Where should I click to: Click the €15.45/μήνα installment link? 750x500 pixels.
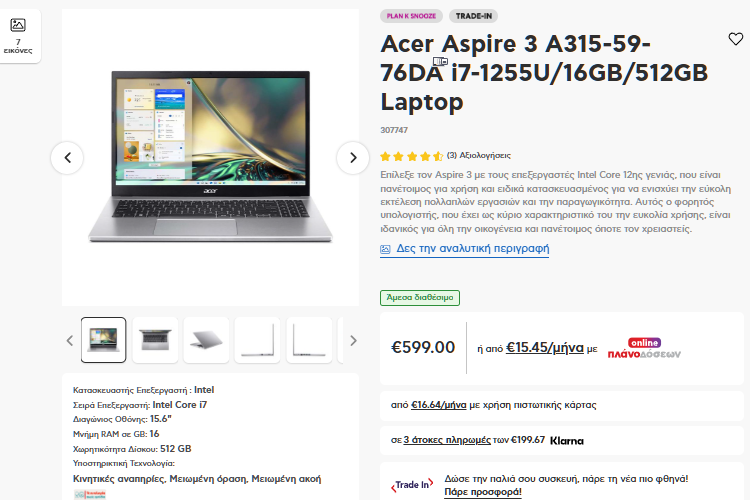pos(545,347)
